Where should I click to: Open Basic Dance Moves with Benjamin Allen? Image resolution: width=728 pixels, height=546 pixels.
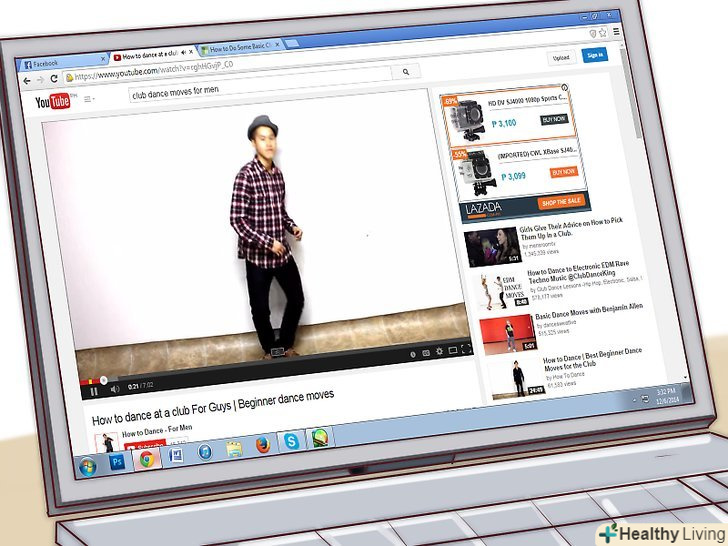tap(589, 311)
